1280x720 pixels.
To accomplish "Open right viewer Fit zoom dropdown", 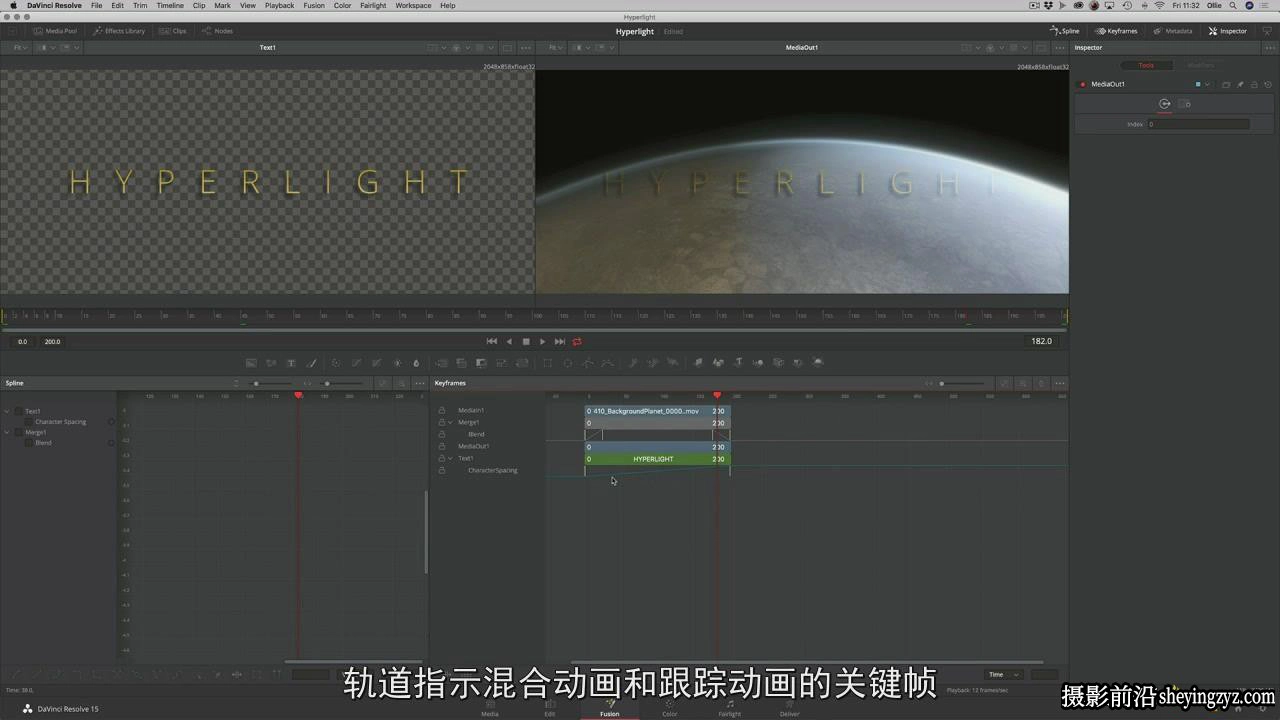I will tap(554, 47).
